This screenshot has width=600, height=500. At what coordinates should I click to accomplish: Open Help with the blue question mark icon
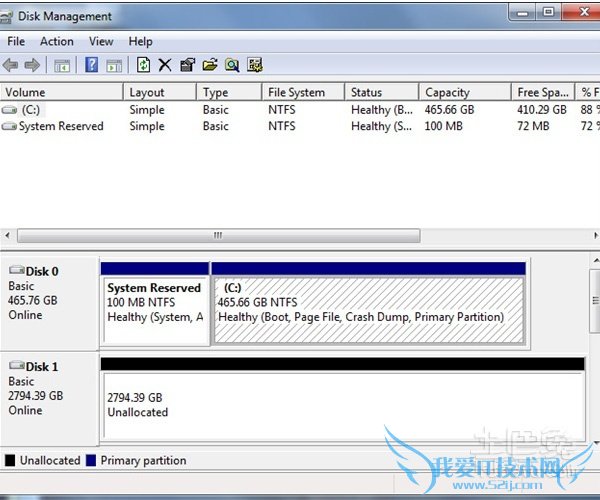click(91, 65)
